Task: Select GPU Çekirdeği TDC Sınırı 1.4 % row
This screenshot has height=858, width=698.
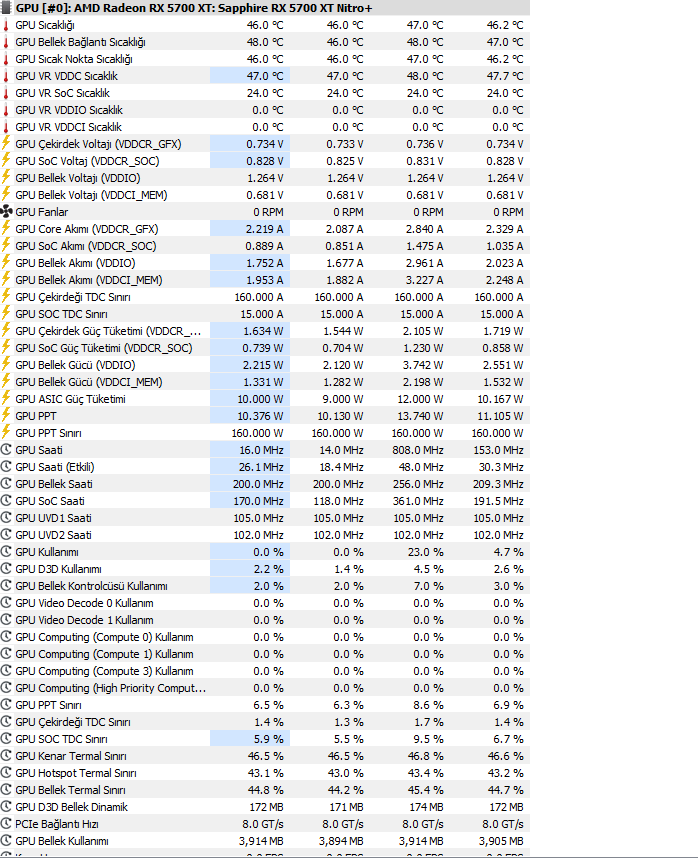Action: [265, 721]
